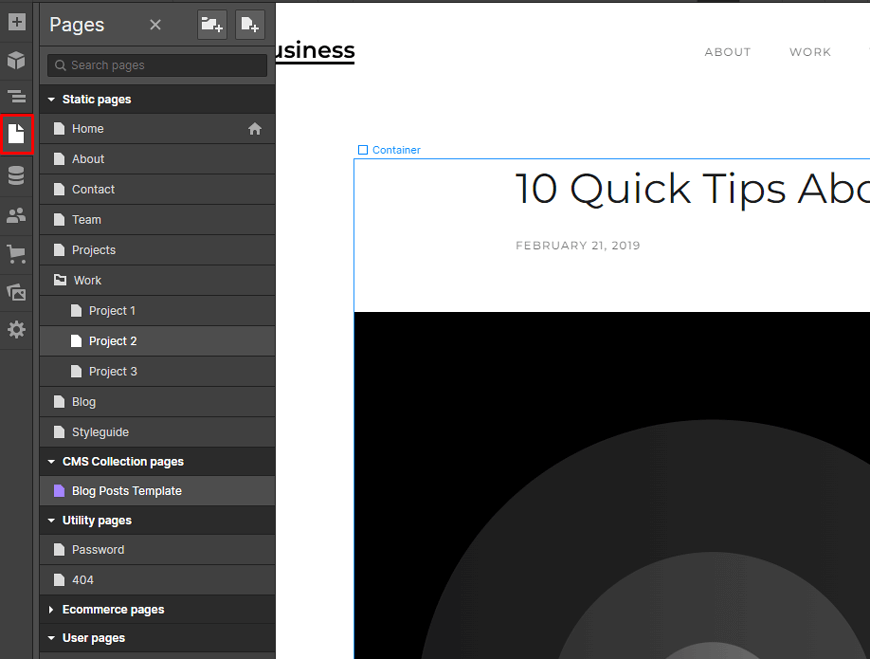Collapse the User pages section
This screenshot has width=870, height=659.
[x=51, y=638]
